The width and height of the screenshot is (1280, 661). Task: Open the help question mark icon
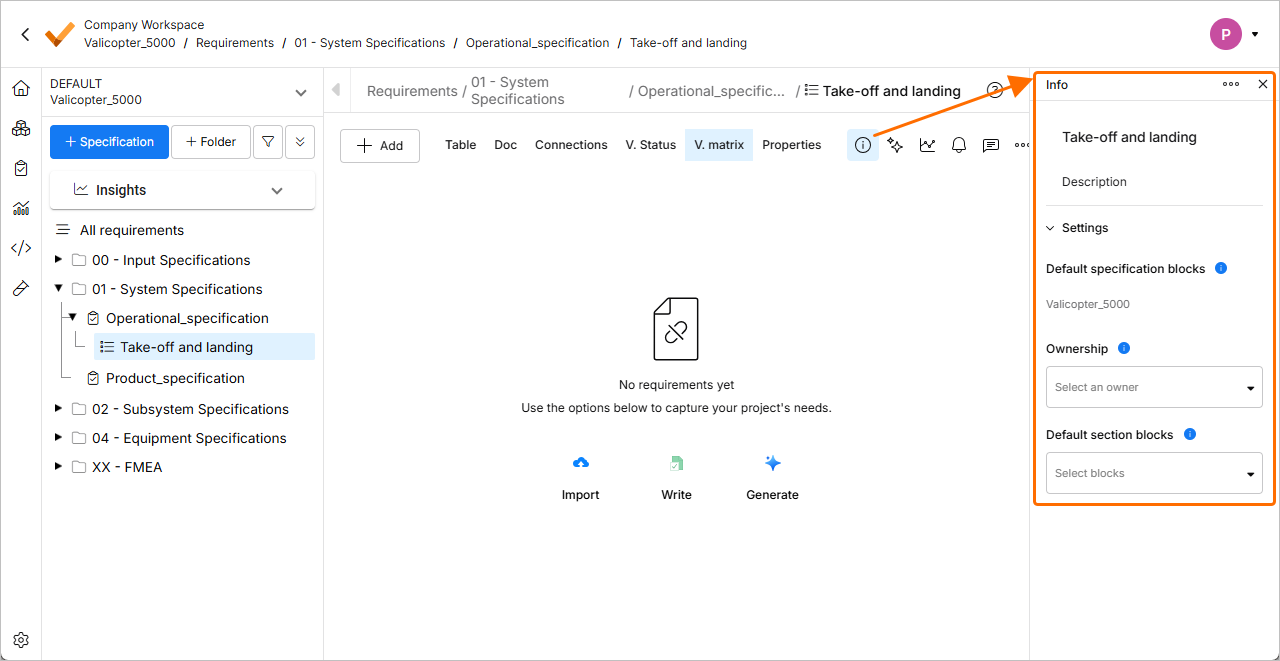point(994,90)
